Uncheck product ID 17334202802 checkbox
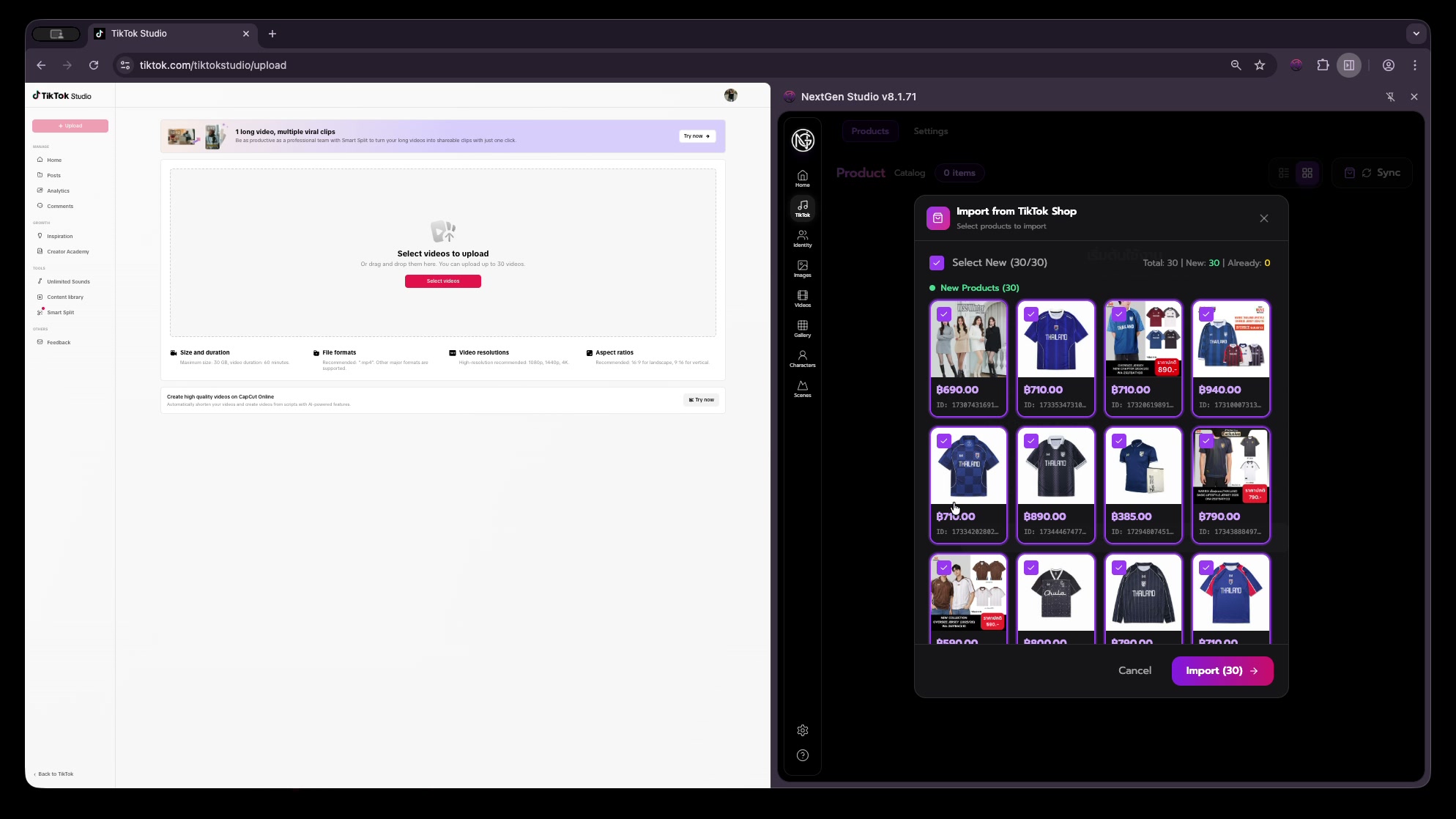Viewport: 1456px width, 819px height. [x=944, y=441]
